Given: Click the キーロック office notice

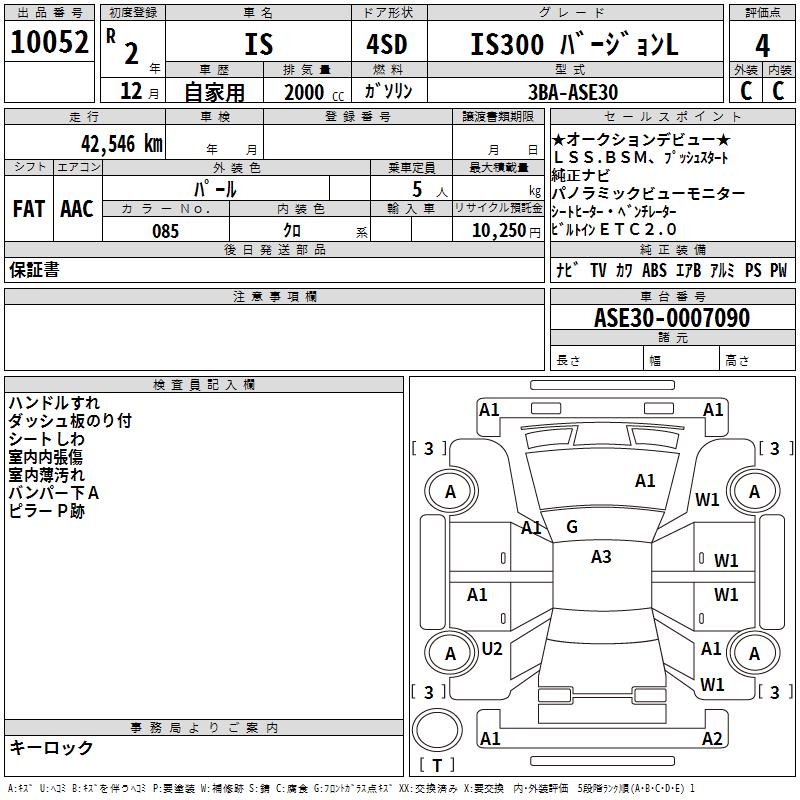Looking at the screenshot, I should [x=52, y=747].
